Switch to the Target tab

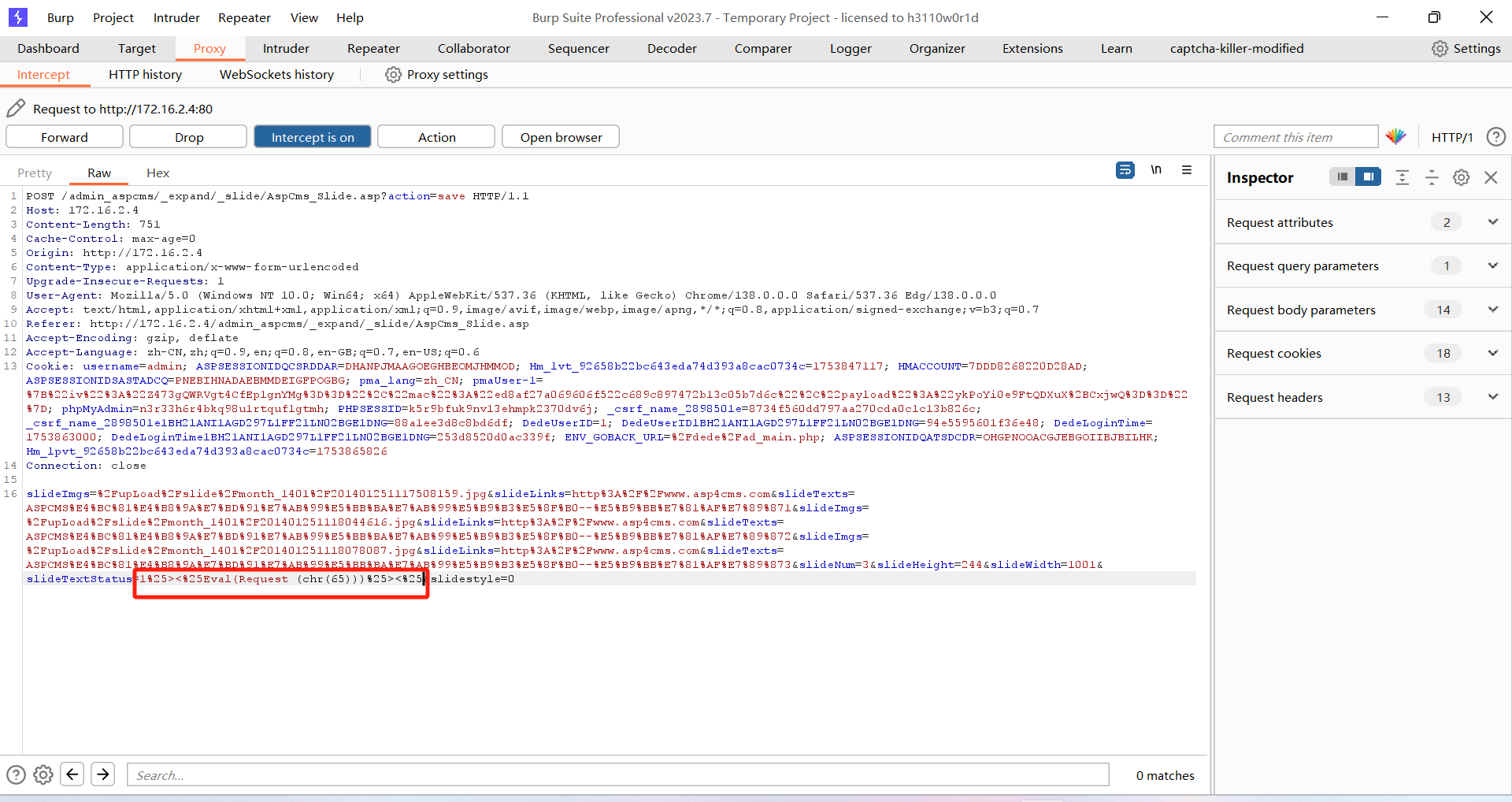click(x=137, y=48)
